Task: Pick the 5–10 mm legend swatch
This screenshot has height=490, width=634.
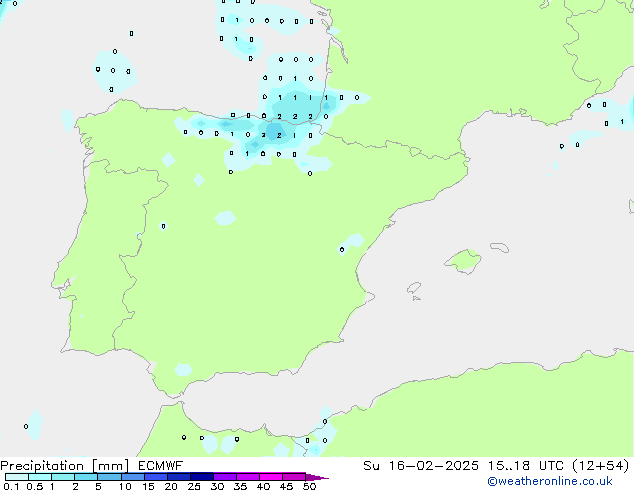Action: [109, 477]
